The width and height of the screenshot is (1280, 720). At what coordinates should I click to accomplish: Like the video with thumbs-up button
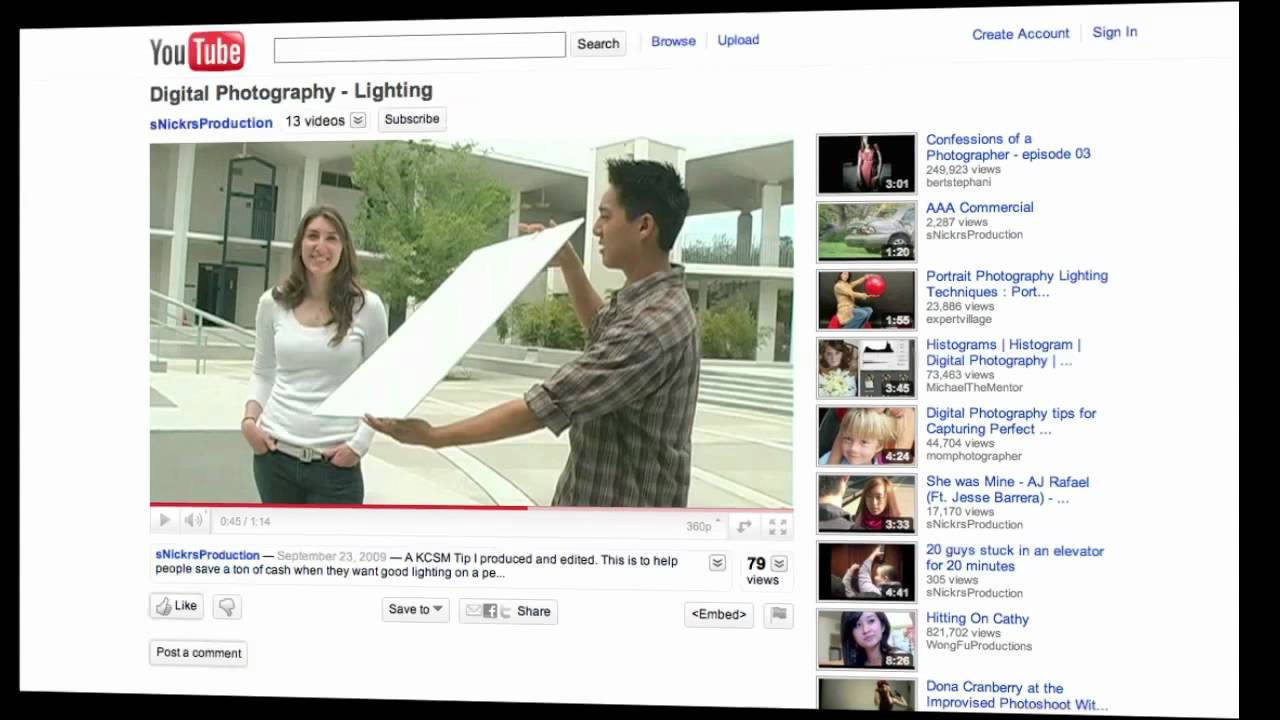pos(177,606)
